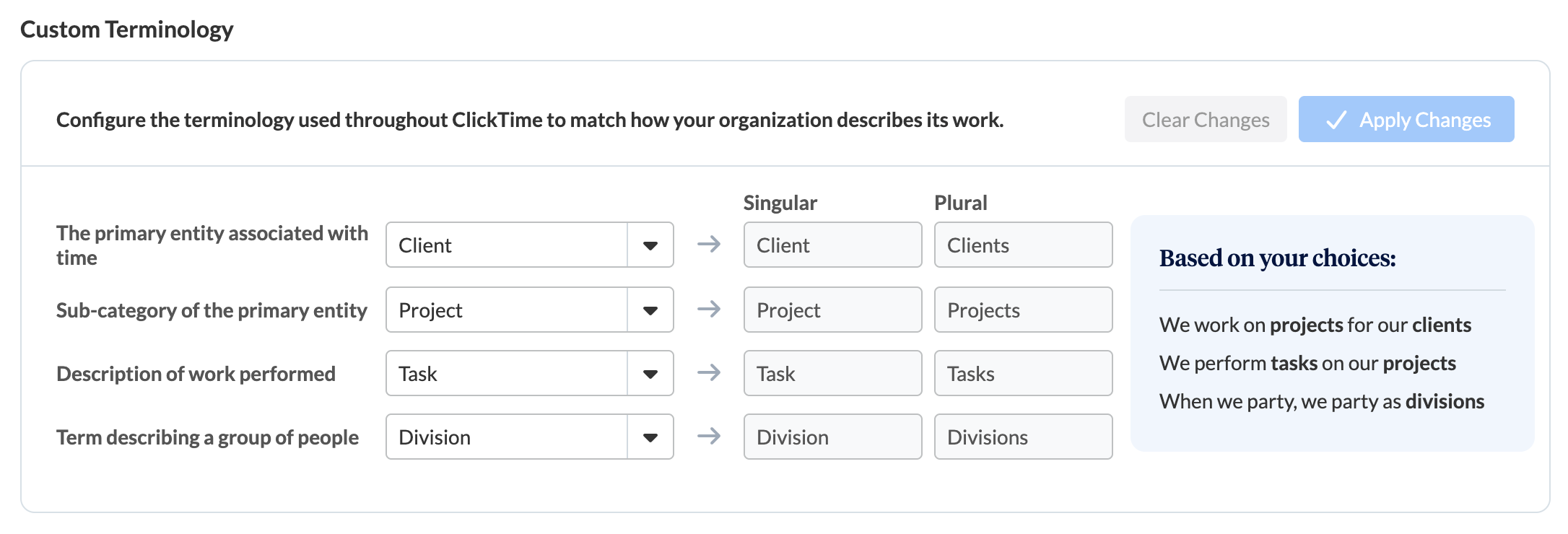Viewport: 1568px width, 534px height.
Task: Click 'Term describing a group of people' label
Action: [207, 437]
